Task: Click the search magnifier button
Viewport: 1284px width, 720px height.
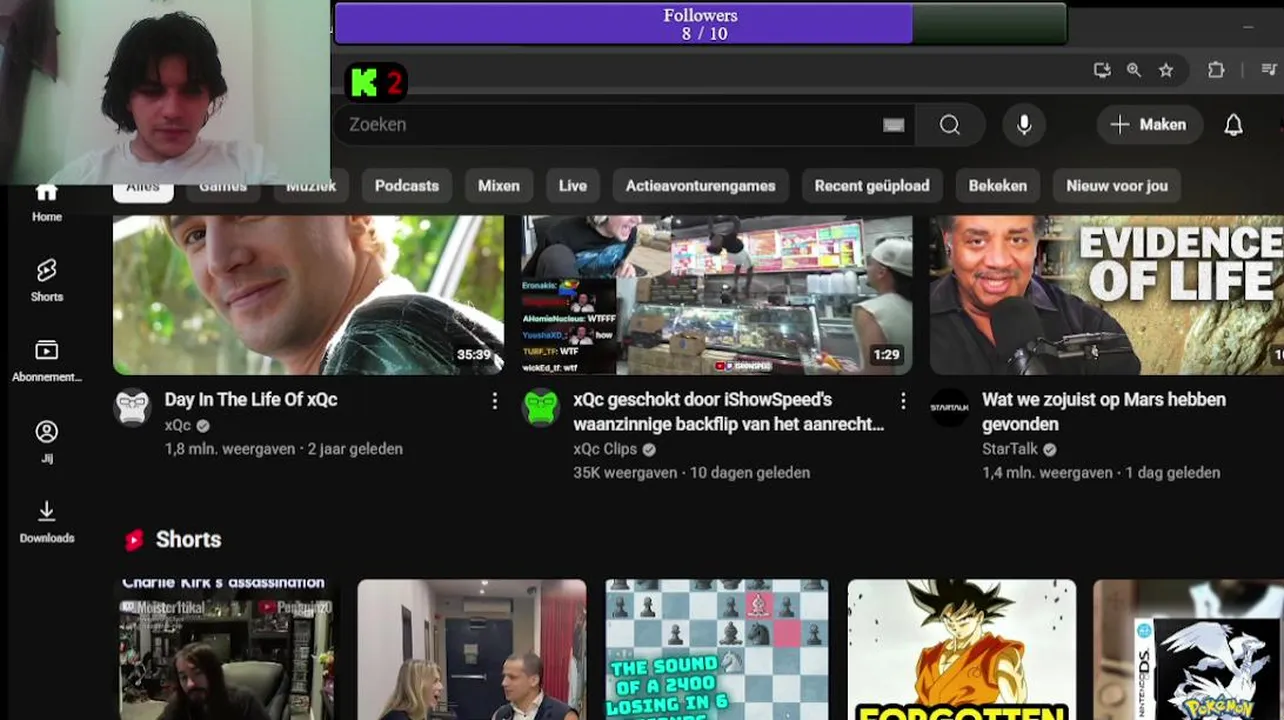Action: tap(949, 125)
